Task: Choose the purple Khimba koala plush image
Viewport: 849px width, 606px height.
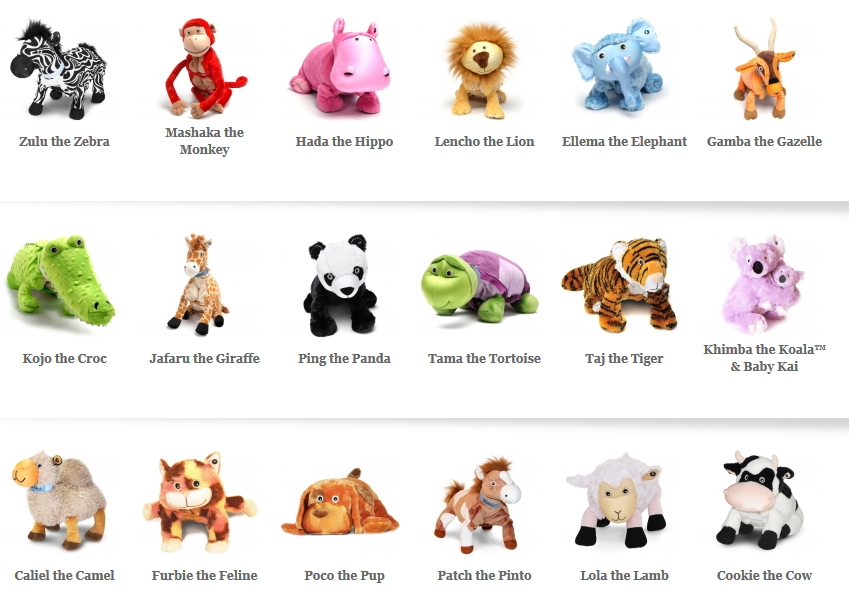Action: [763, 284]
